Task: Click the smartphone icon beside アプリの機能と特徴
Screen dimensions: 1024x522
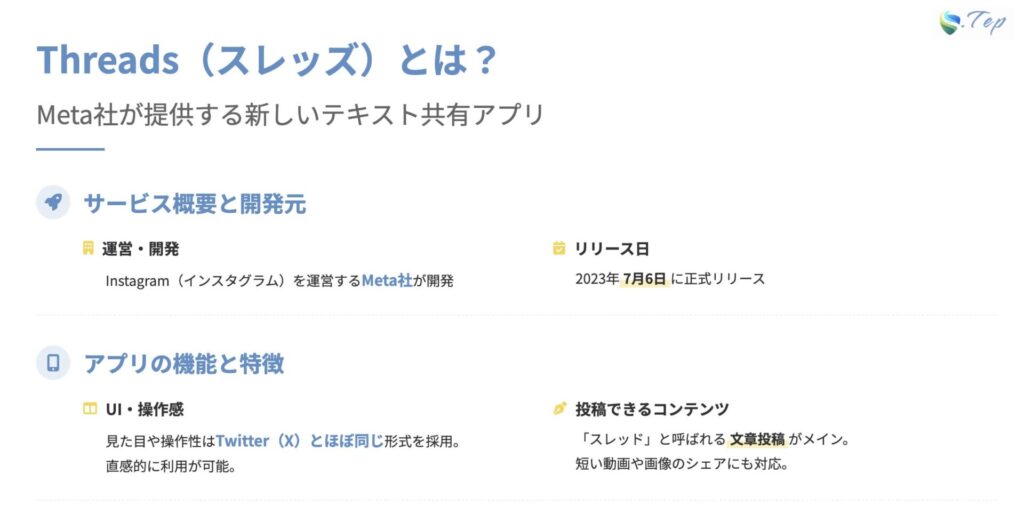Action: point(53,362)
